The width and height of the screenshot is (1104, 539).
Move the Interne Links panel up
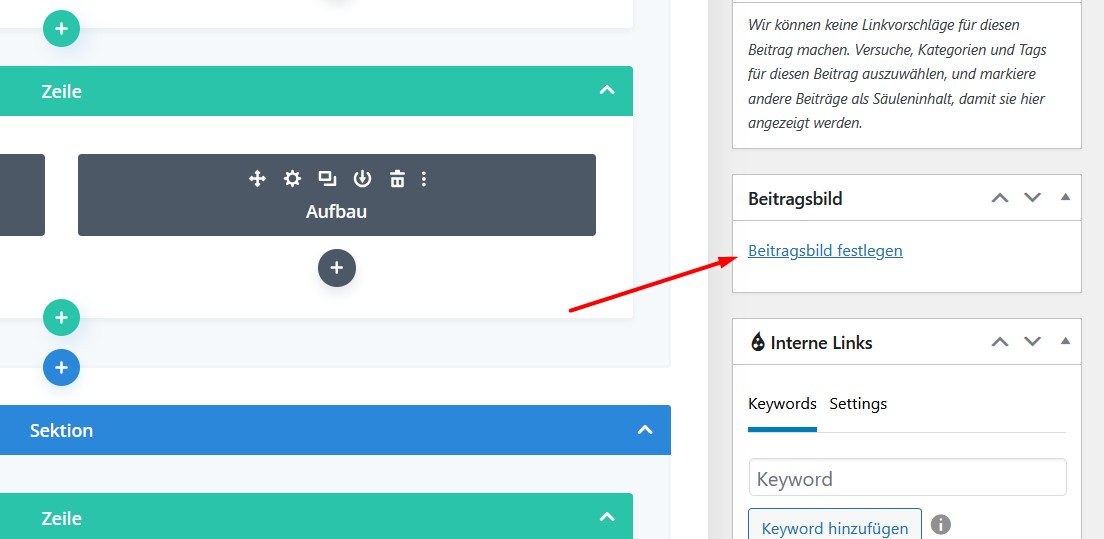point(999,342)
